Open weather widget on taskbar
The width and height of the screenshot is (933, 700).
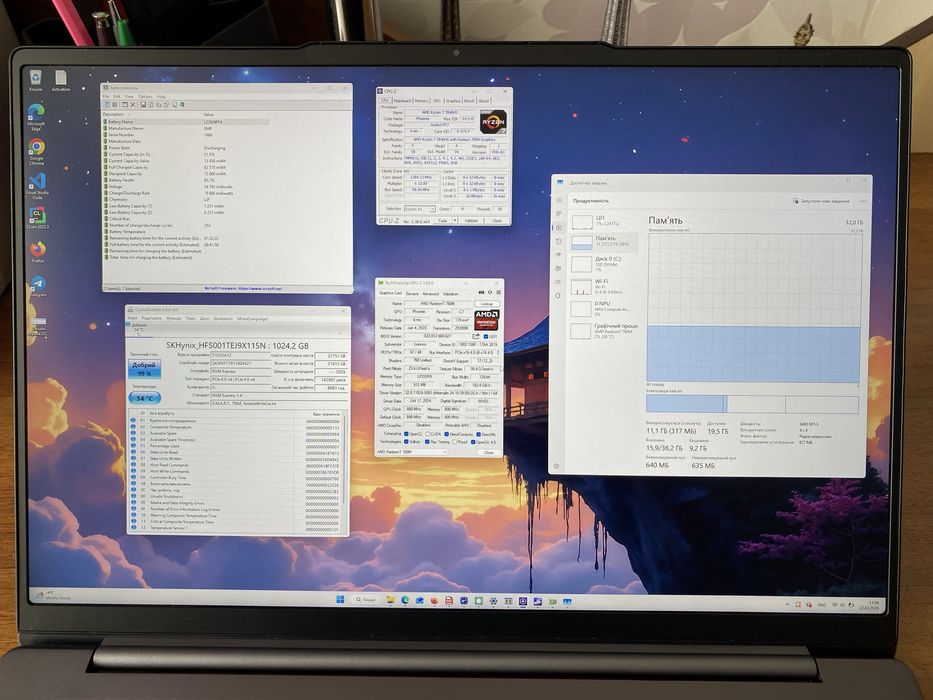click(x=54, y=595)
